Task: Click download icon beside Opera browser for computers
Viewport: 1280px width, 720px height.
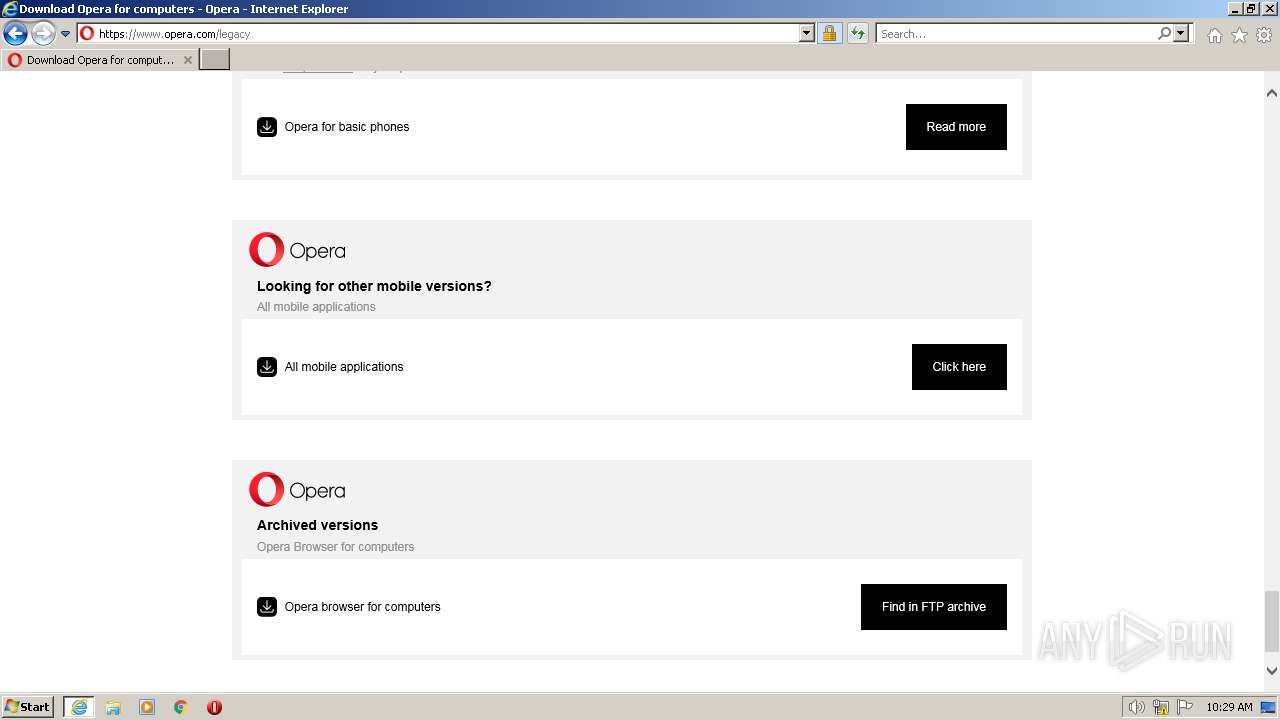Action: (x=267, y=607)
